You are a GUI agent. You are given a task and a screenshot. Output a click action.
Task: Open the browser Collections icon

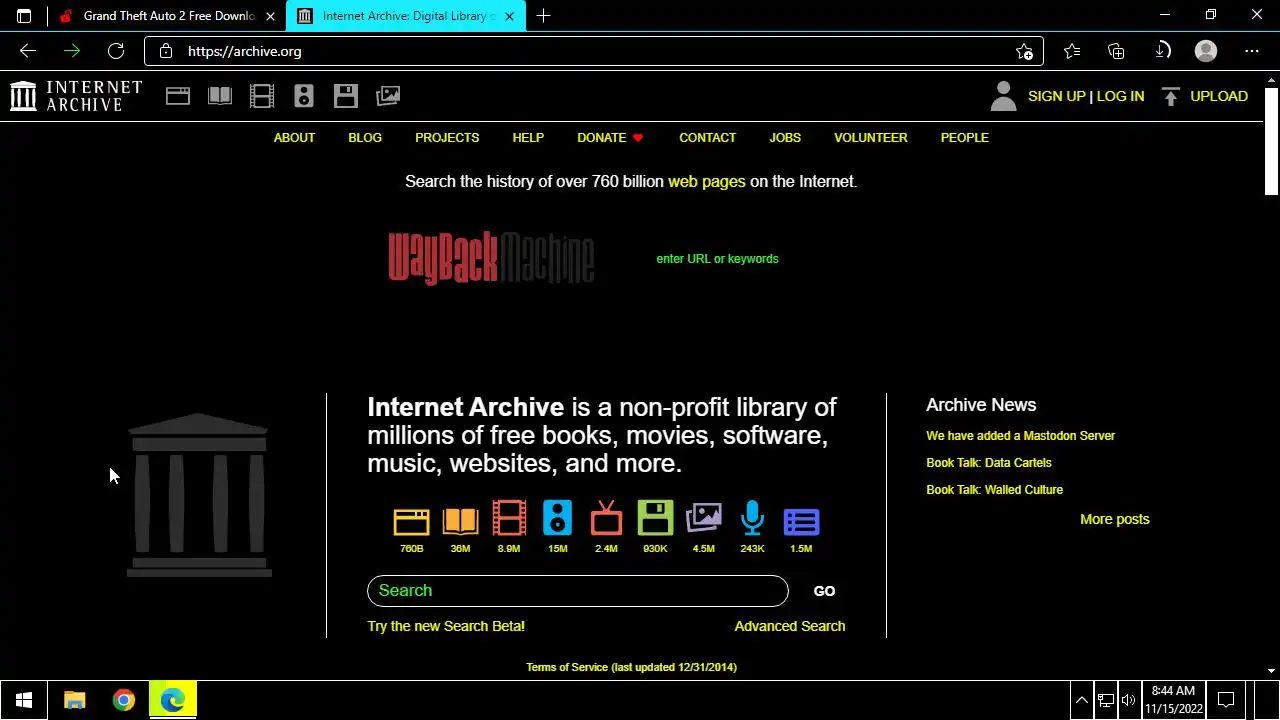click(x=1117, y=51)
